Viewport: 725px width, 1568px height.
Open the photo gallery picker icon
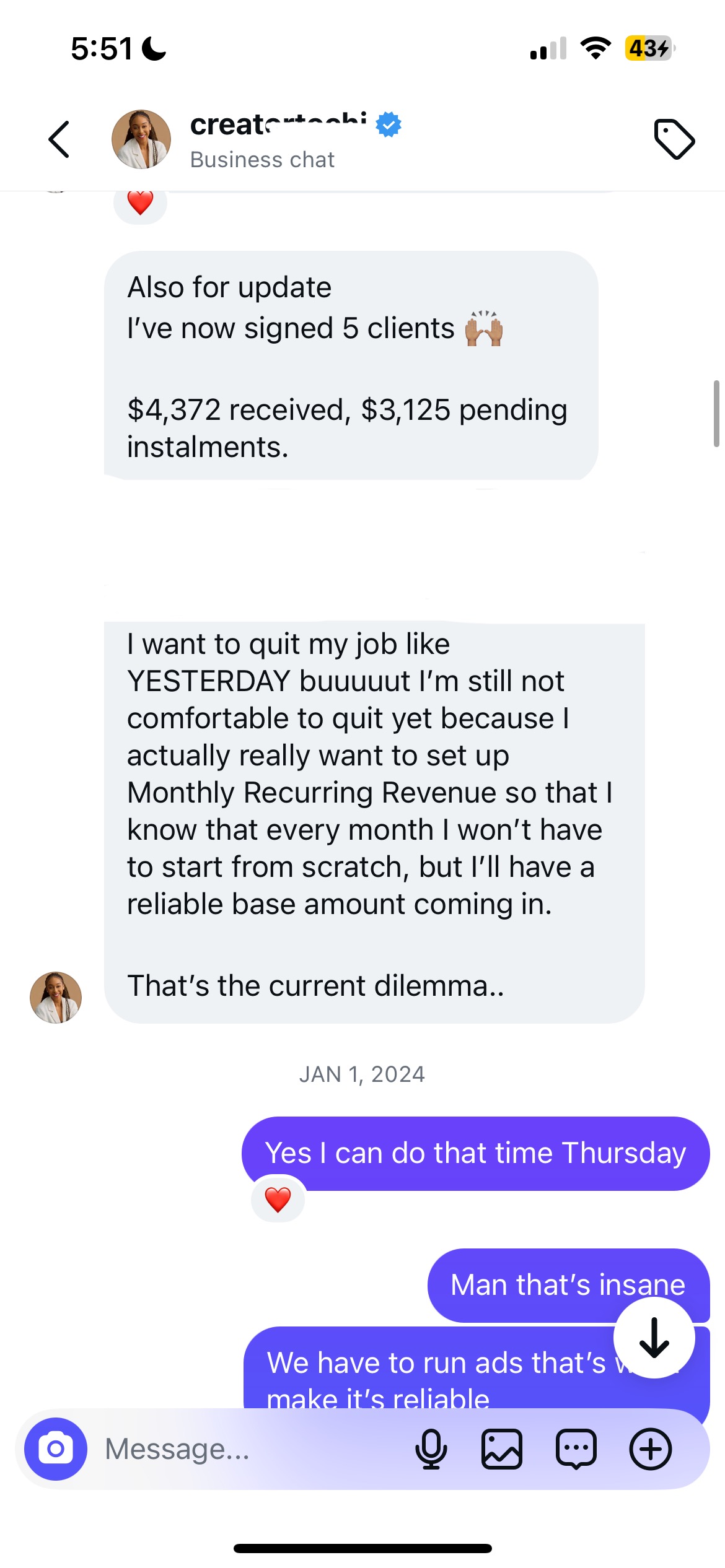(502, 1449)
